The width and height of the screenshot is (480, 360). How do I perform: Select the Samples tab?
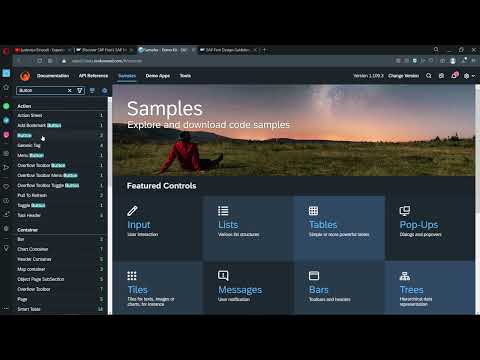coord(127,76)
